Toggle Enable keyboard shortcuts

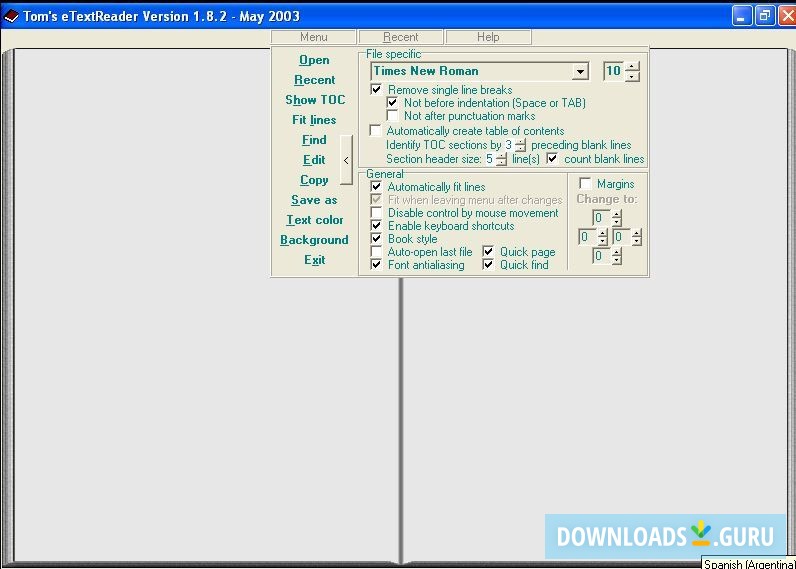376,226
